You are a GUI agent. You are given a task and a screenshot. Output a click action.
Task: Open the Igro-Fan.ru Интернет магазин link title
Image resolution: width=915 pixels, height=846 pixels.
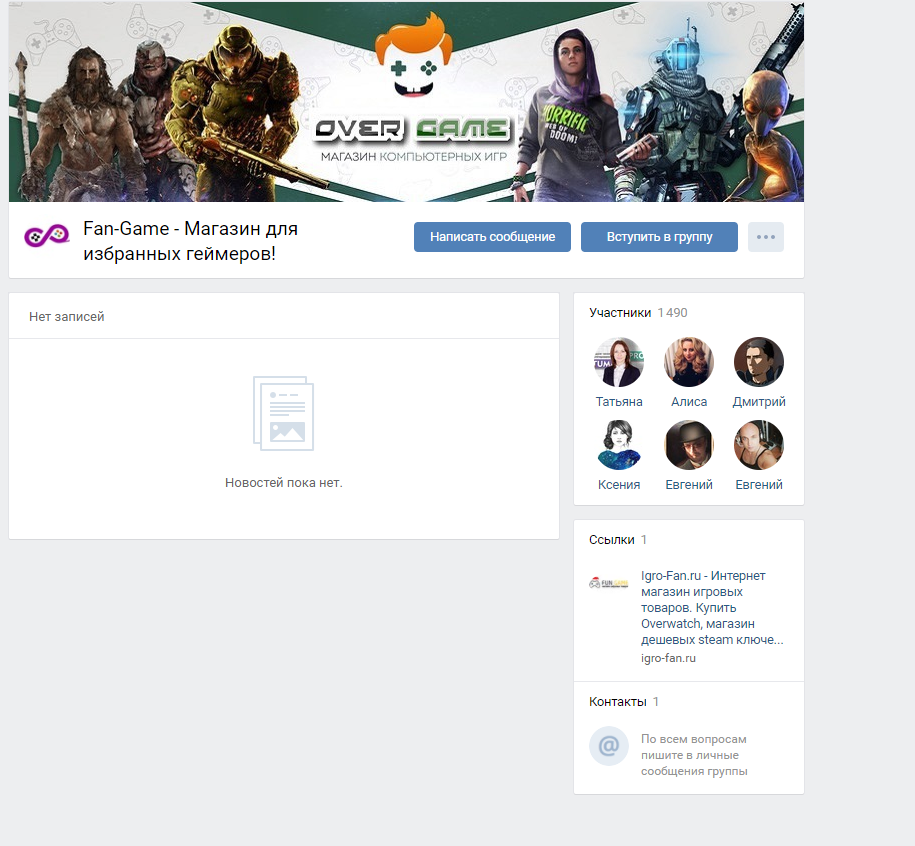(712, 607)
